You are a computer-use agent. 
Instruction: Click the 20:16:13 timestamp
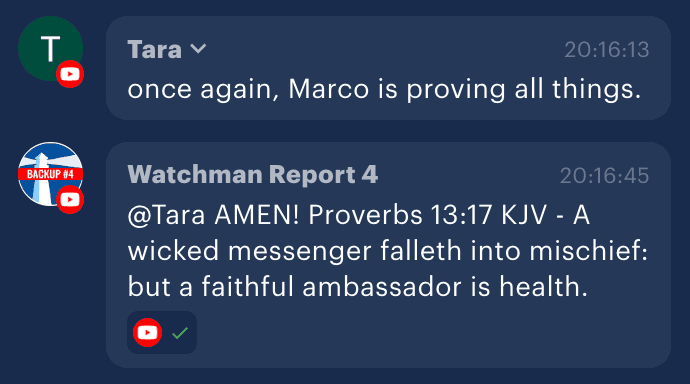point(607,50)
